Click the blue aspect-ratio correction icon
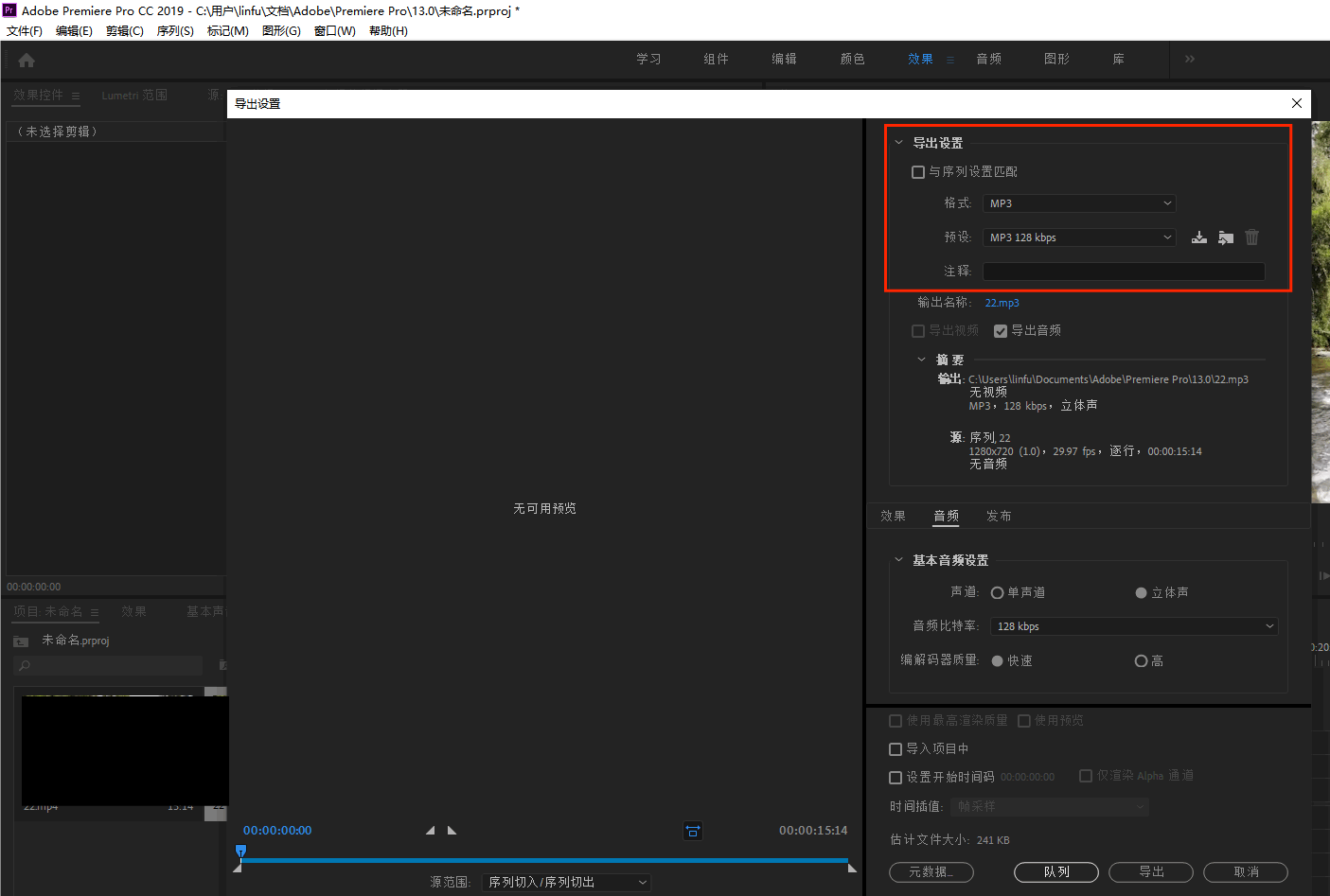1330x896 pixels. [693, 831]
